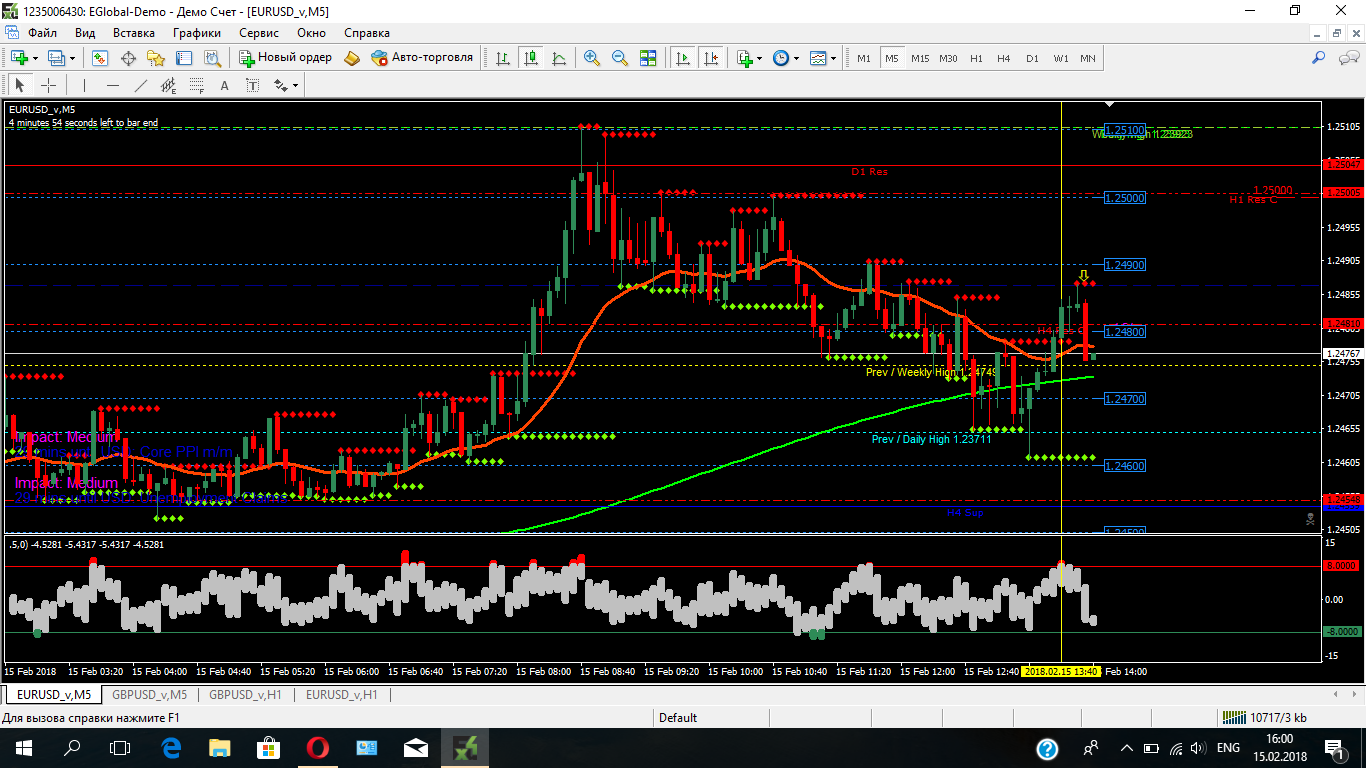Zoom in on the chart
This screenshot has width=1366, height=768.
(592, 58)
